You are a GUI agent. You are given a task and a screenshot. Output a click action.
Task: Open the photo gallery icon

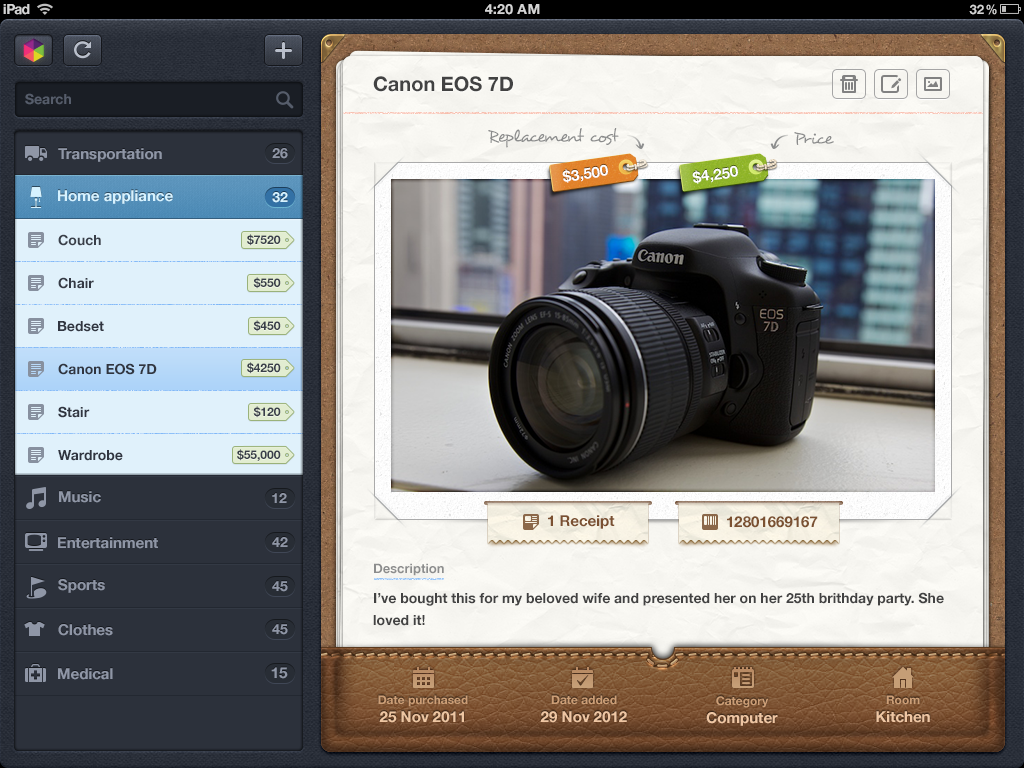click(x=933, y=84)
